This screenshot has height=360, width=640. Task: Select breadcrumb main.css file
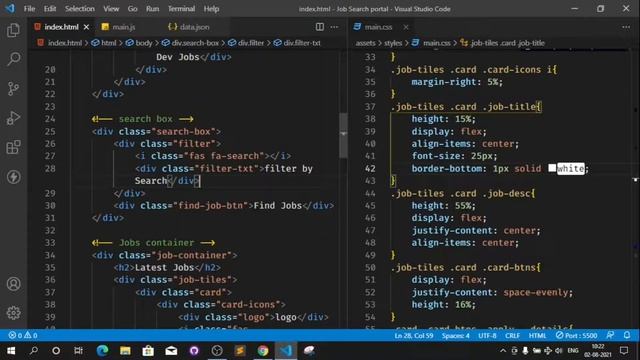coord(436,43)
